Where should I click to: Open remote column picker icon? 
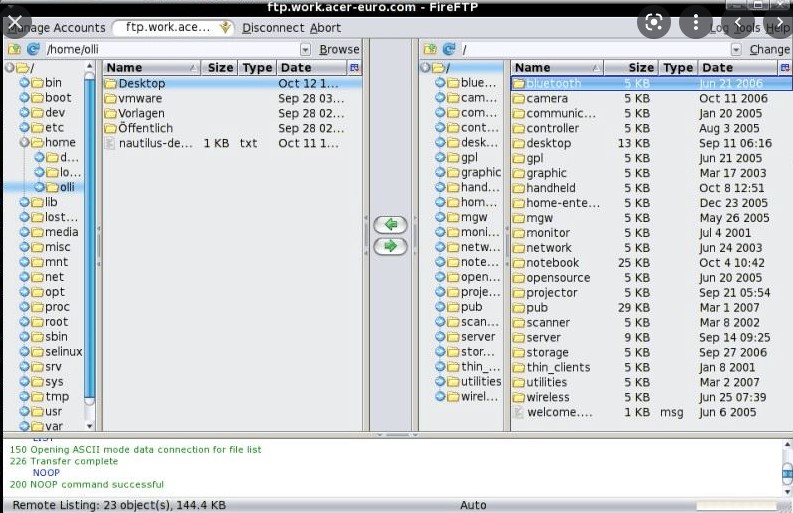click(785, 67)
